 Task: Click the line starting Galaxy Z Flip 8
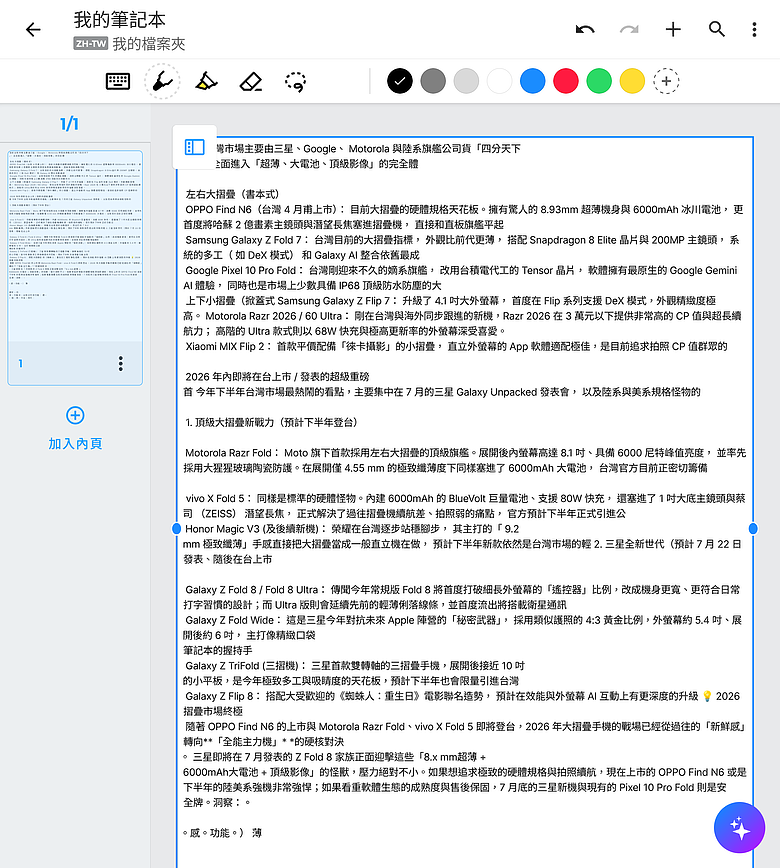pyautogui.click(x=462, y=696)
